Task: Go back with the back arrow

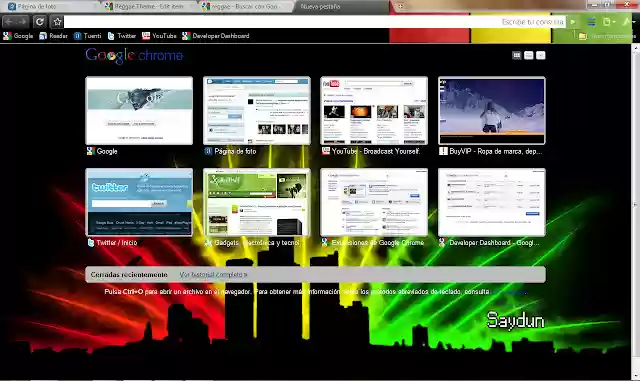Action: 9,22
